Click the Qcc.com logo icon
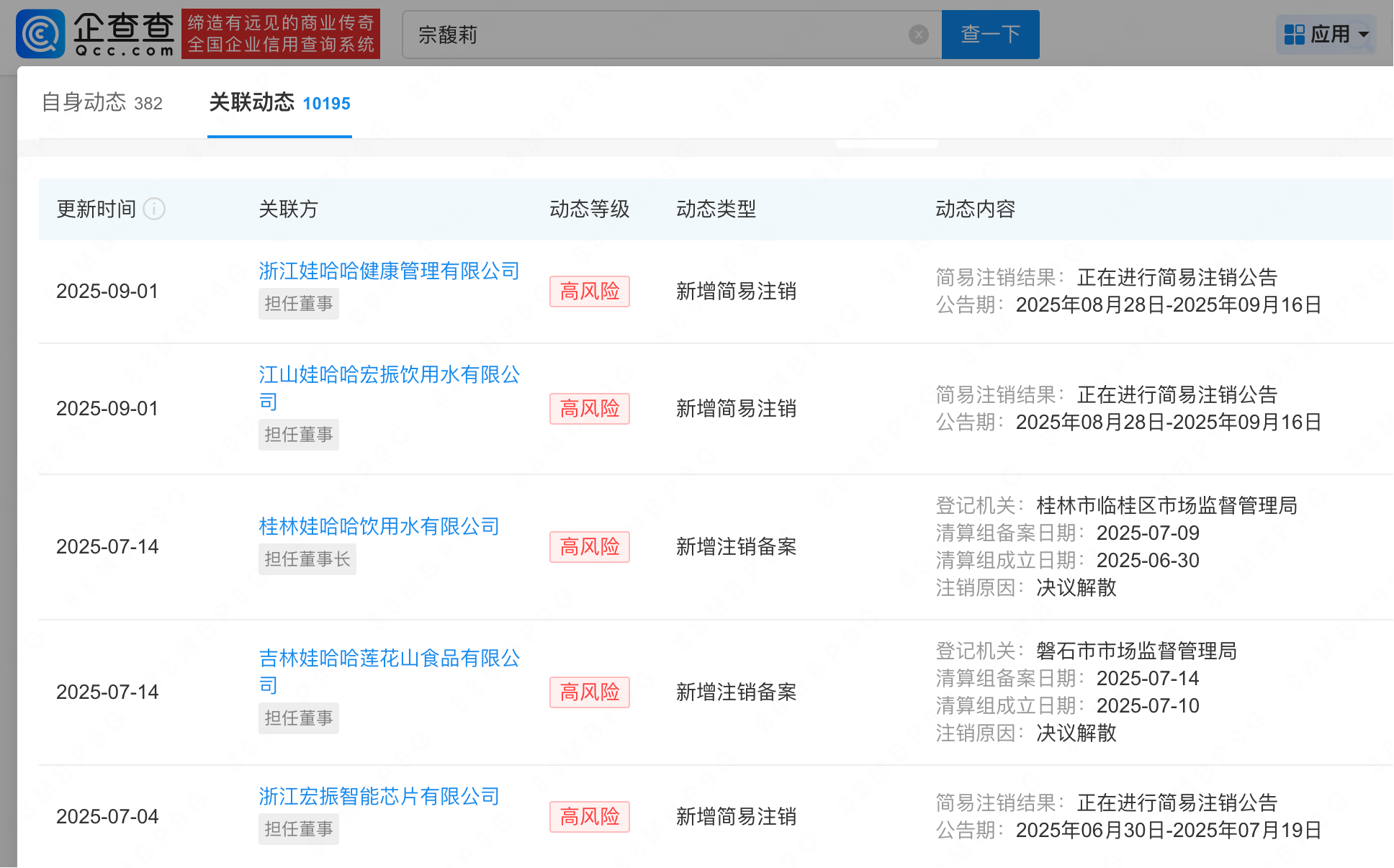This screenshot has width=1394, height=868. pos(40,34)
